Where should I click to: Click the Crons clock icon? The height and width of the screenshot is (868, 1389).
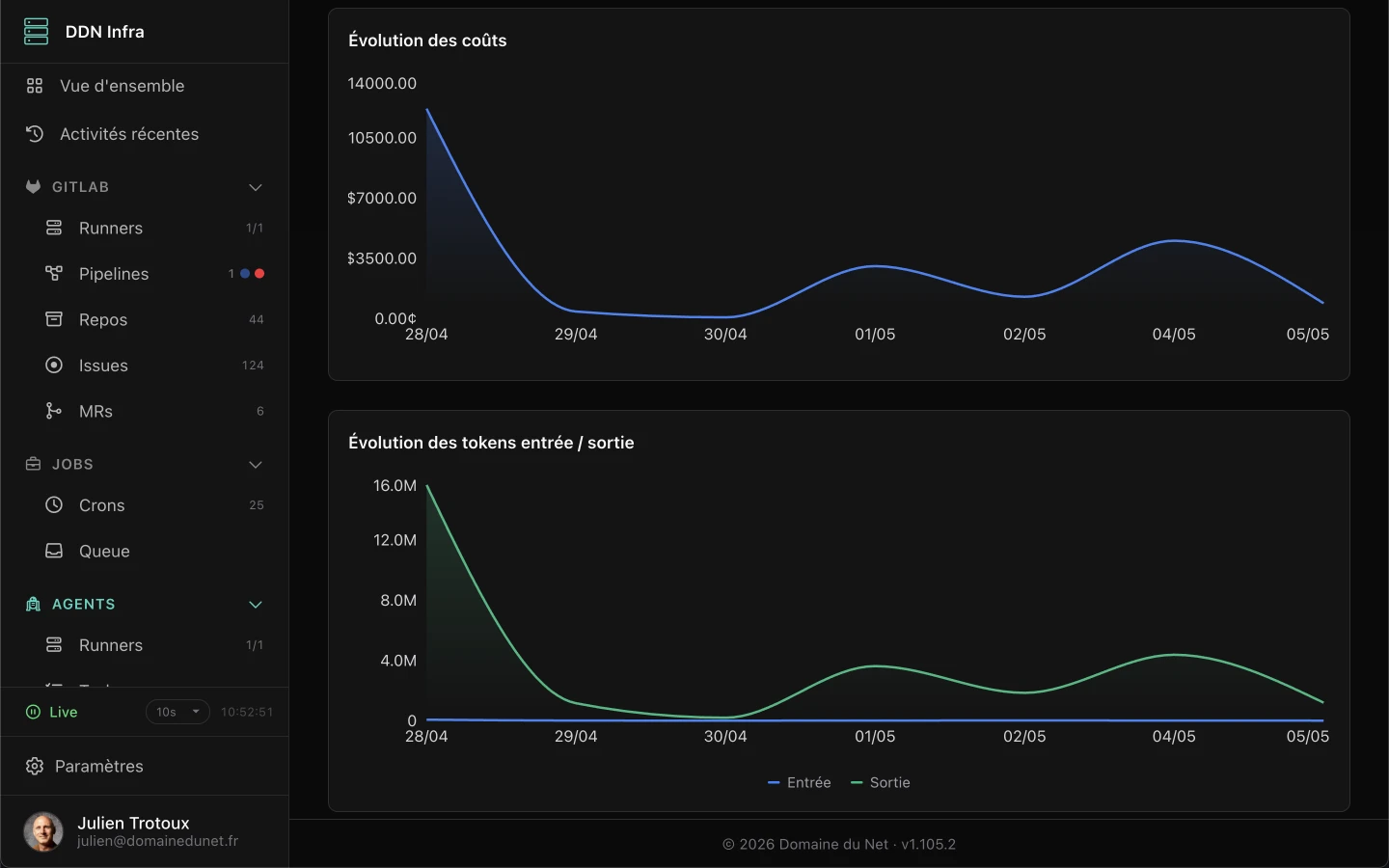[x=54, y=505]
